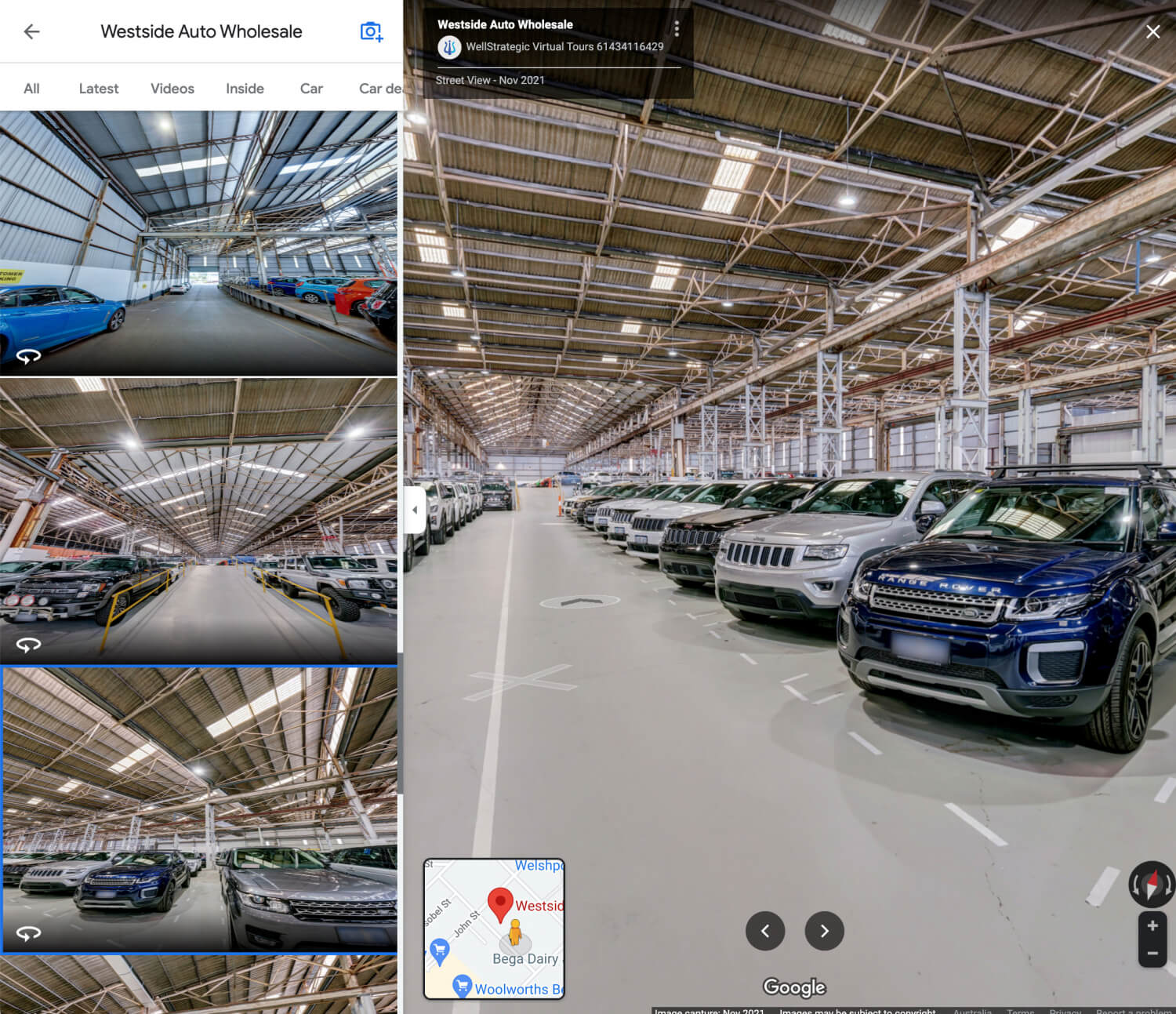The image size is (1176, 1014).
Task: Go to previous panorama with left chevron
Action: [x=765, y=931]
